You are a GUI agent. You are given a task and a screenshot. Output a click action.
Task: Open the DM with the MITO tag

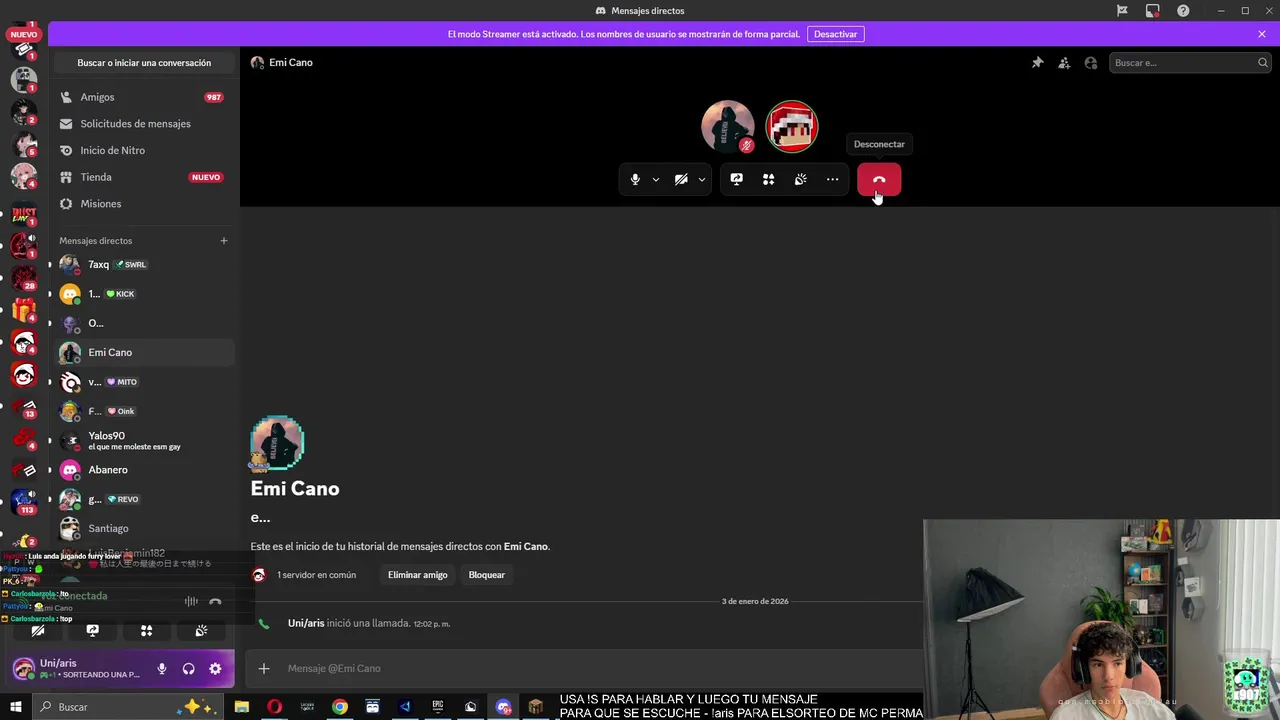tap(143, 382)
